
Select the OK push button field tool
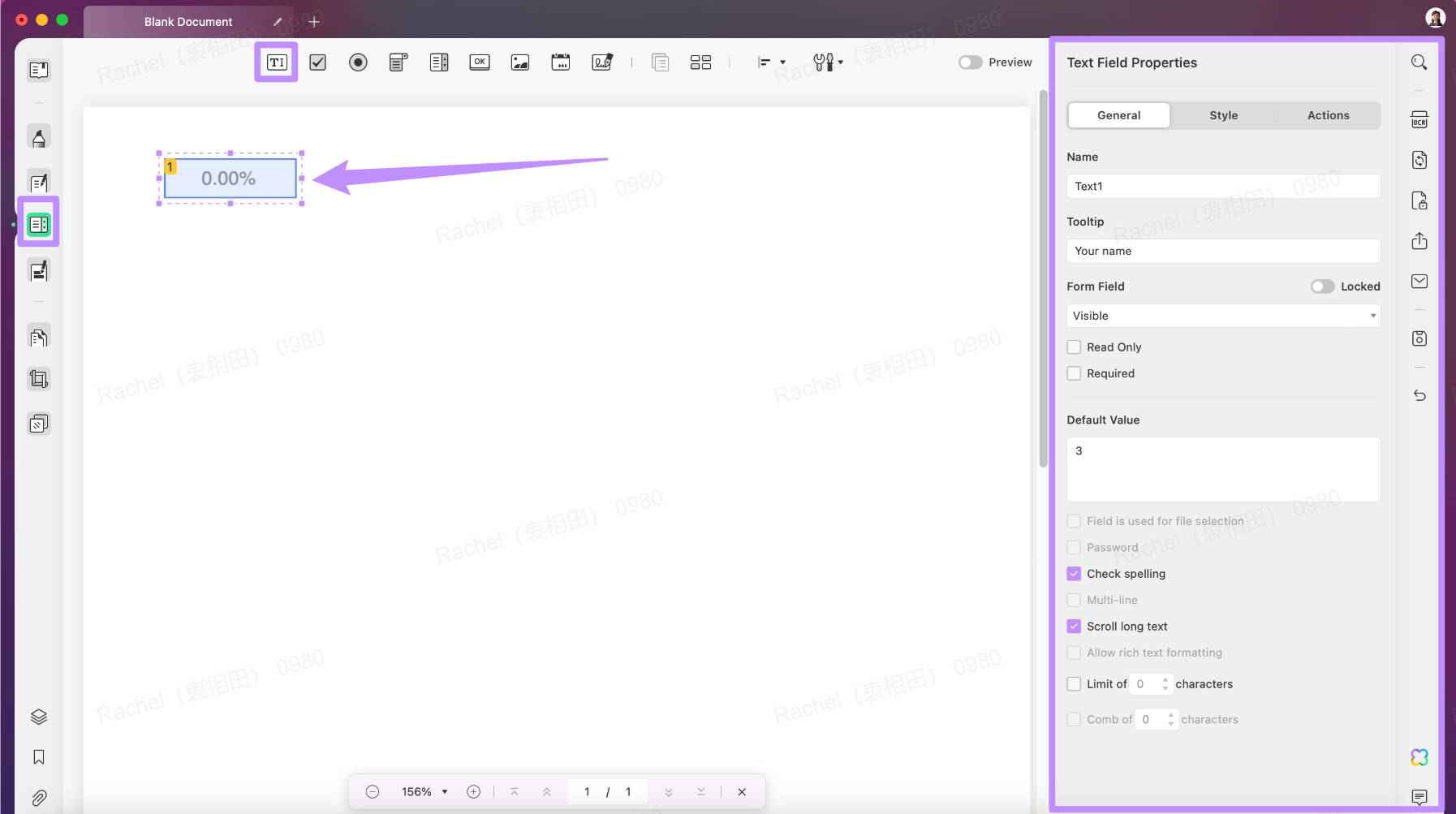coord(479,62)
